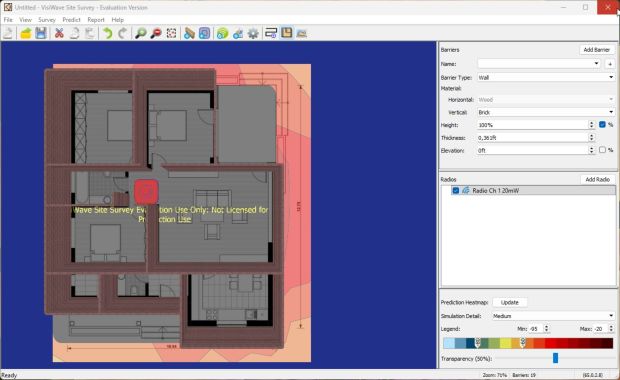Click the right marker on the legend color bar
This screenshot has height=380, width=620.
click(522, 343)
